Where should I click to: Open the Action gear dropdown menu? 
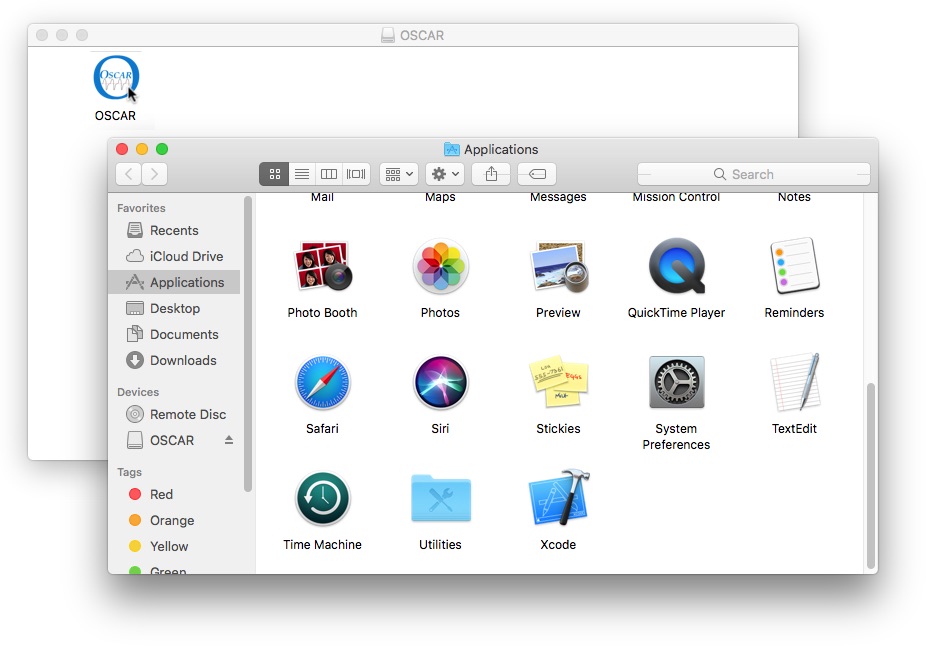[x=445, y=174]
